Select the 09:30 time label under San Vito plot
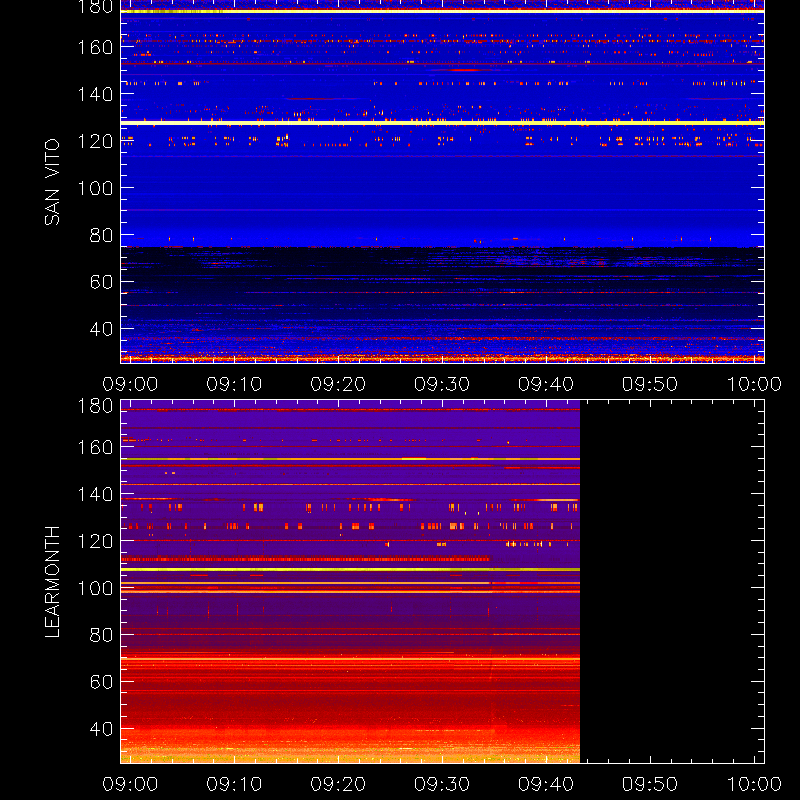Screen dimensions: 800x800 (x=442, y=384)
